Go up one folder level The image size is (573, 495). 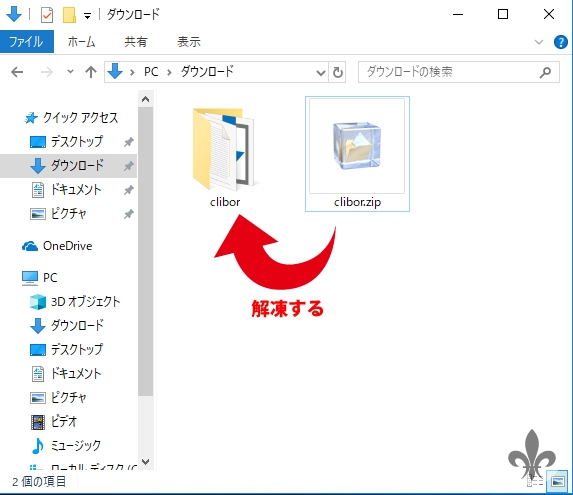click(91, 72)
